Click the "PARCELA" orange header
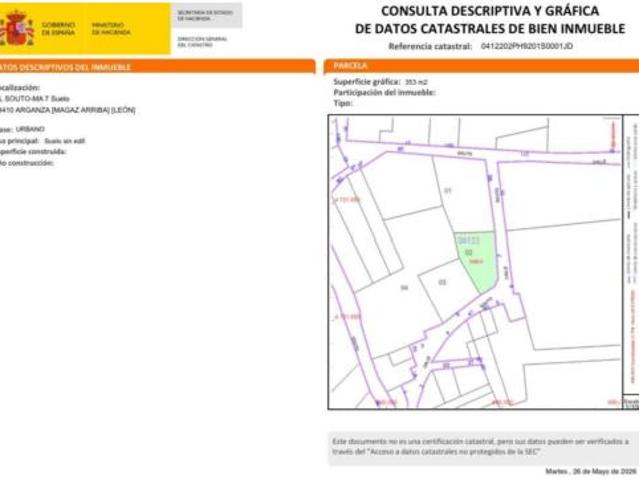The height and width of the screenshot is (480, 639). (x=481, y=66)
